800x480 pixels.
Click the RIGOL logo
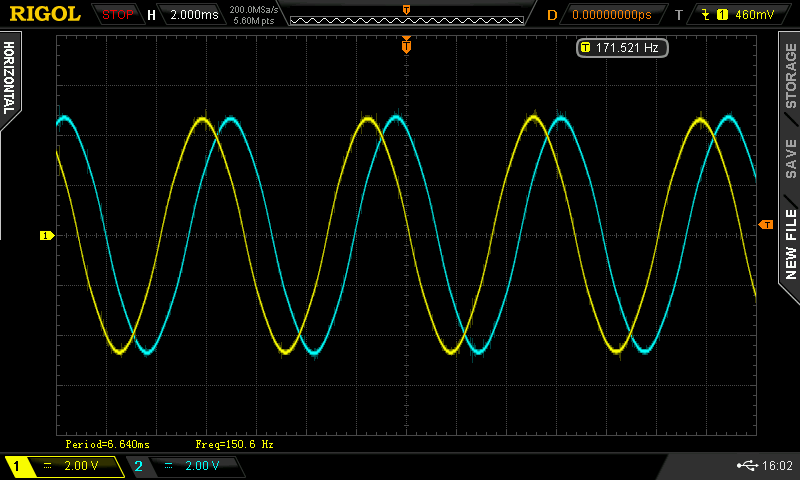pos(45,14)
